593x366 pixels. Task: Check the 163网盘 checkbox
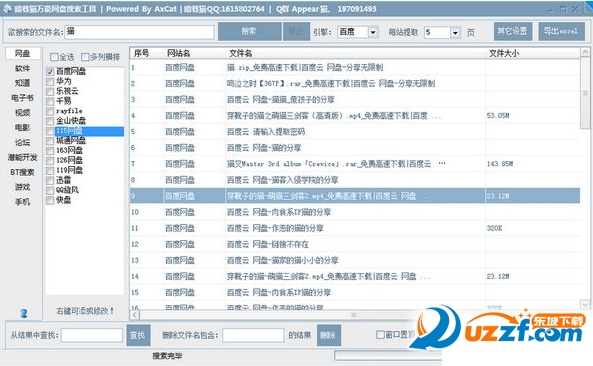coord(50,150)
